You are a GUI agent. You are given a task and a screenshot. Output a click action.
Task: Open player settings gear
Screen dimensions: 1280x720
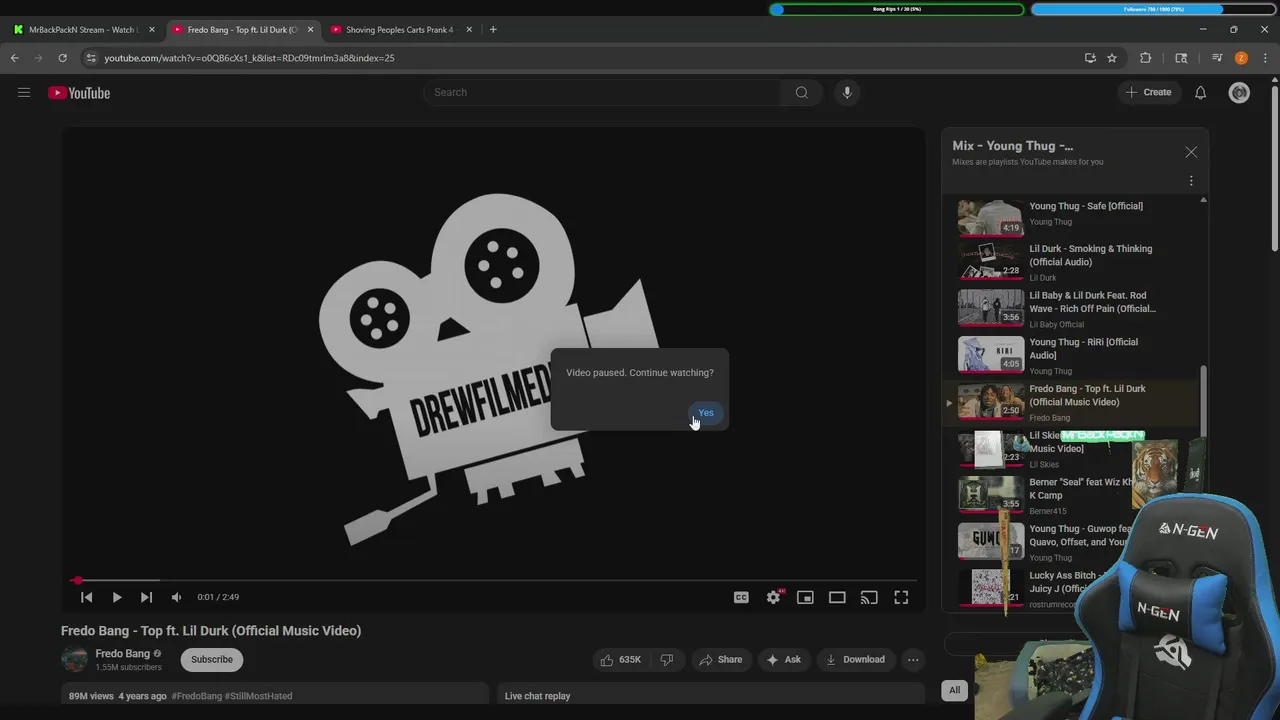click(773, 597)
